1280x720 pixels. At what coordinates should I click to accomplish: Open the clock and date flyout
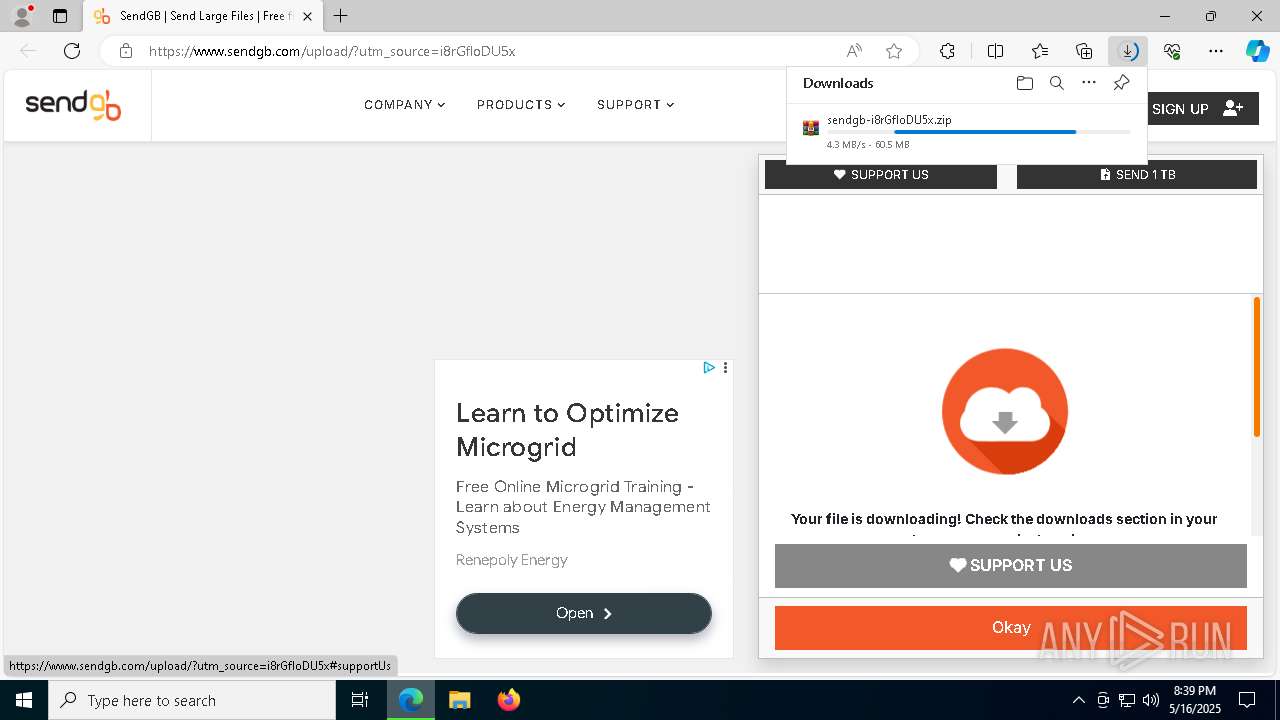click(1195, 700)
